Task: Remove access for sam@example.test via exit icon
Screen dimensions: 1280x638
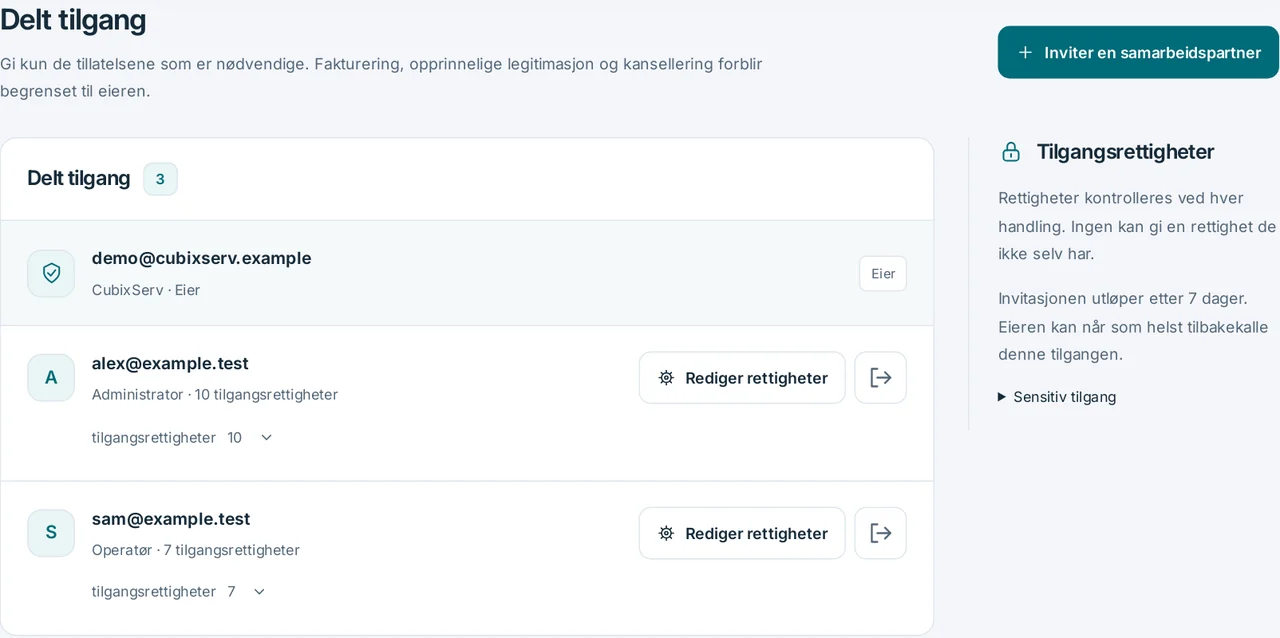Action: [x=880, y=533]
